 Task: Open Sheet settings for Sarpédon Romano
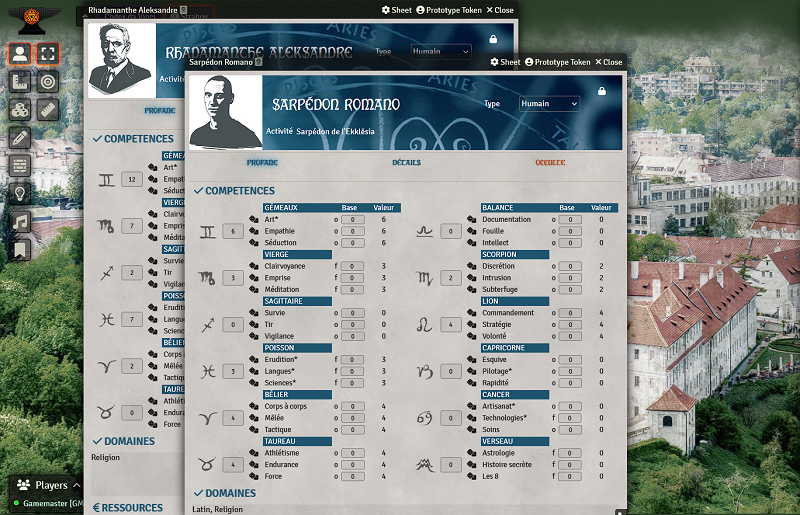coord(504,62)
